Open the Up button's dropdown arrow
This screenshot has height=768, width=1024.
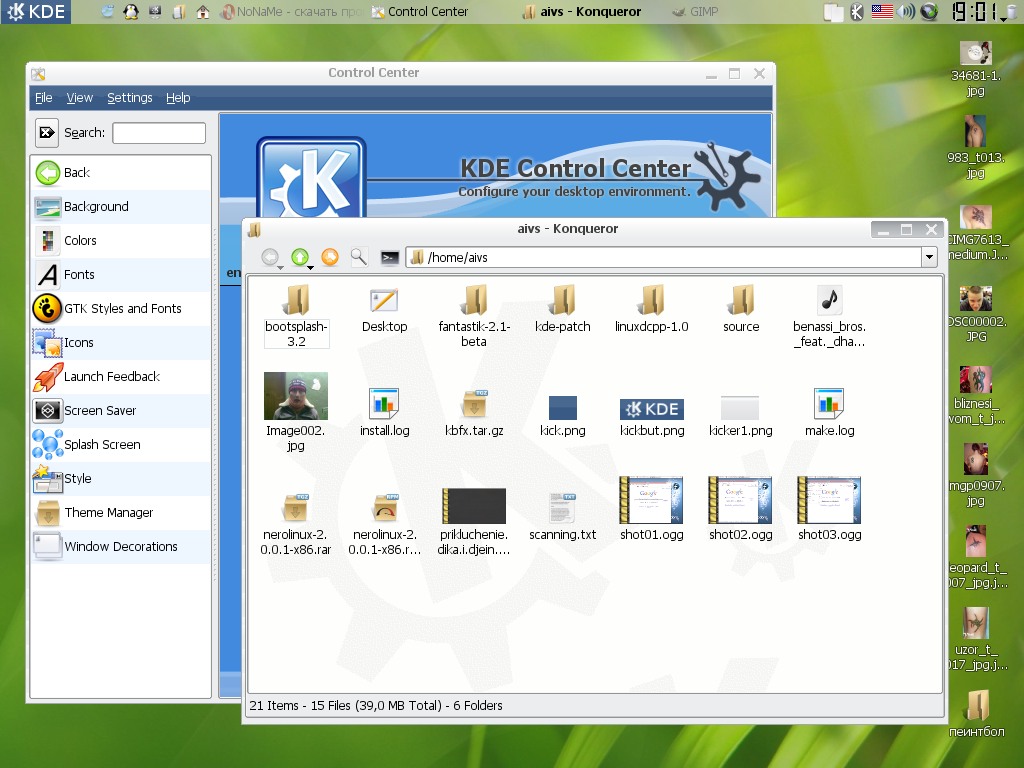point(311,266)
